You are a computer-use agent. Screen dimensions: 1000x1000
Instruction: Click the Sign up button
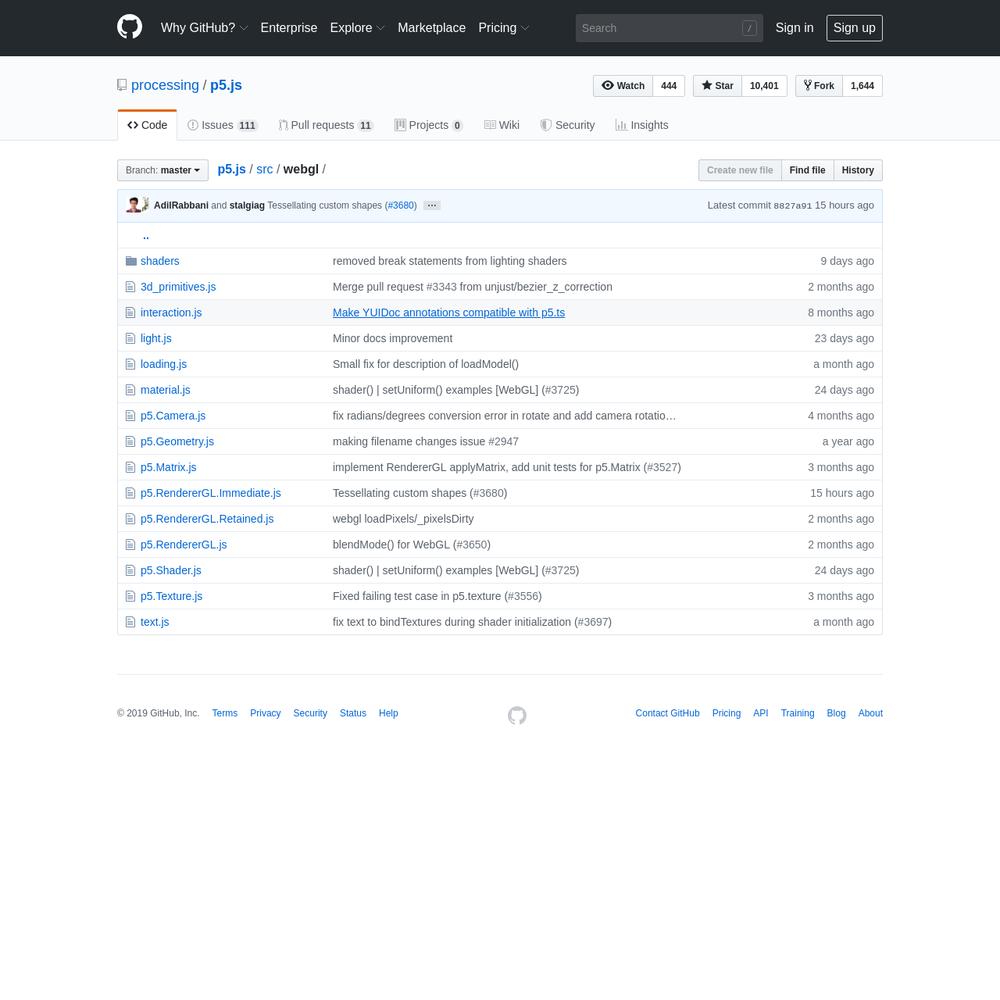coord(855,28)
